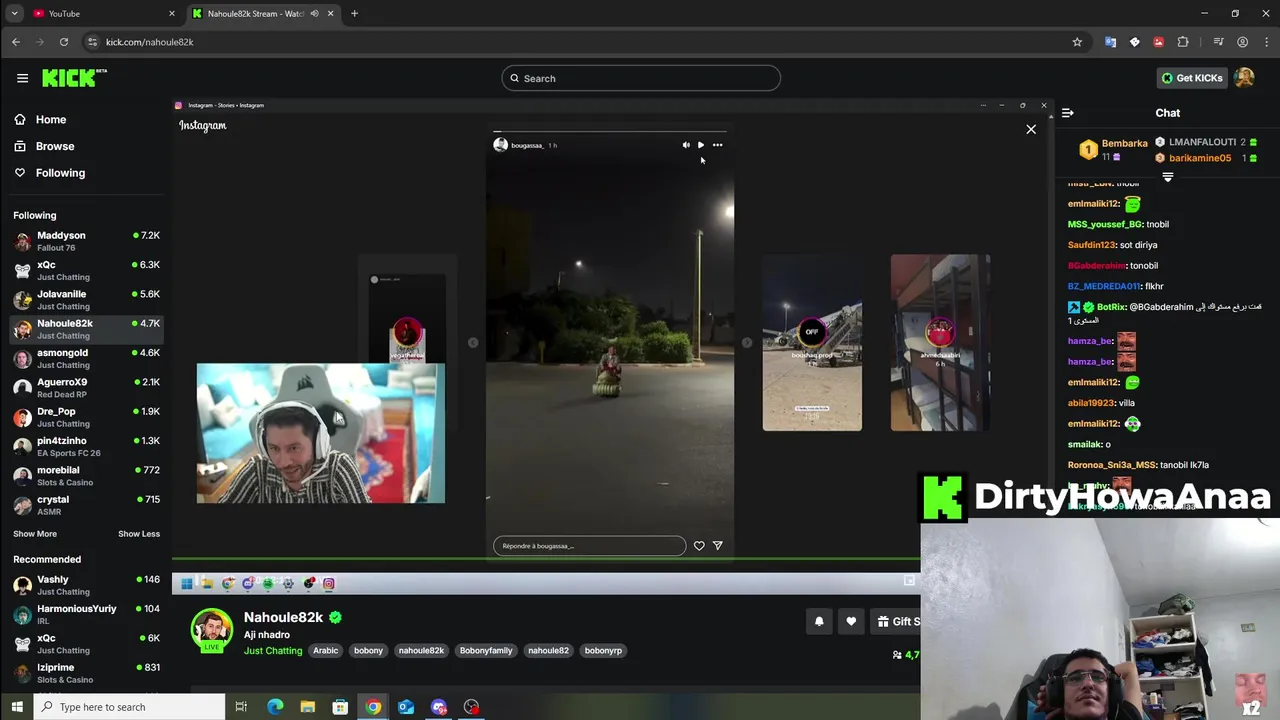
Task: Click the KICK logo
Action: coord(74,78)
